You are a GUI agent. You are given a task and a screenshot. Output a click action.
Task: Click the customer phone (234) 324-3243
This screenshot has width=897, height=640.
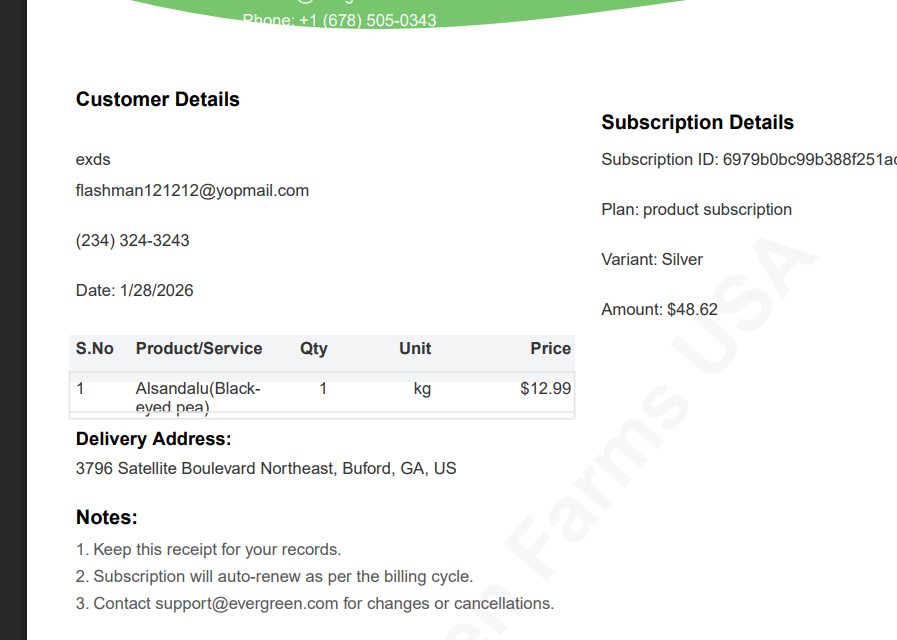pyautogui.click(x=132, y=240)
